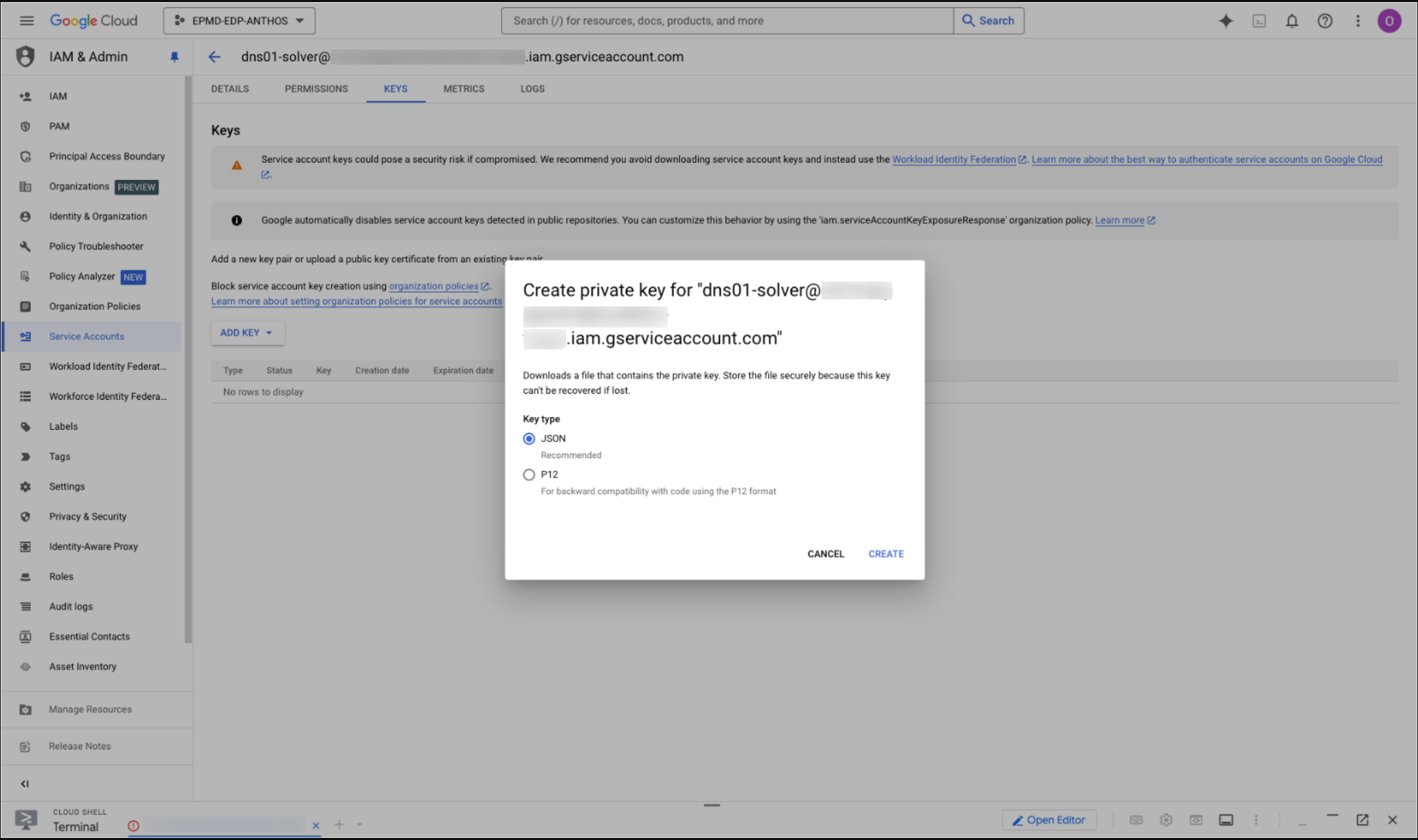Select the JSON key type

coord(529,438)
